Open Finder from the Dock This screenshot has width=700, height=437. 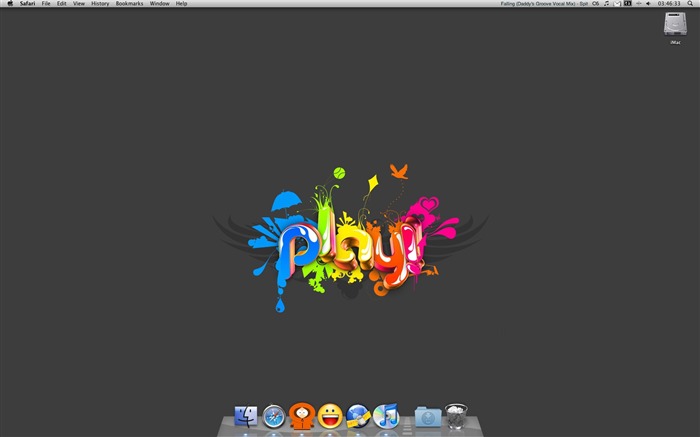[x=246, y=416]
